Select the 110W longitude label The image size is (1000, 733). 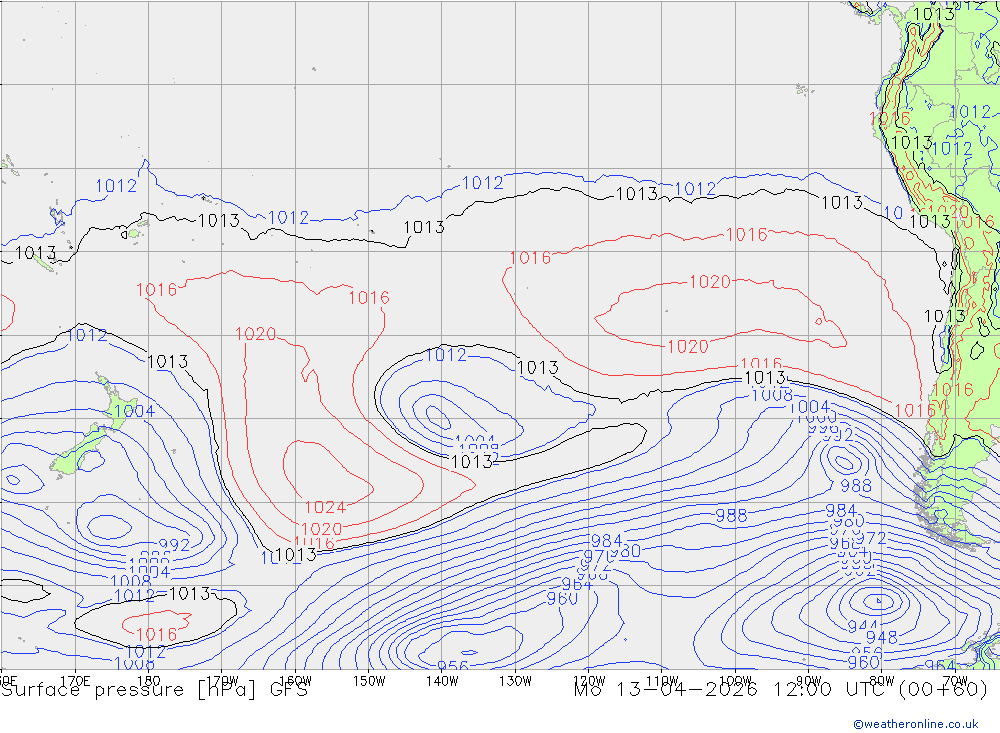662,681
